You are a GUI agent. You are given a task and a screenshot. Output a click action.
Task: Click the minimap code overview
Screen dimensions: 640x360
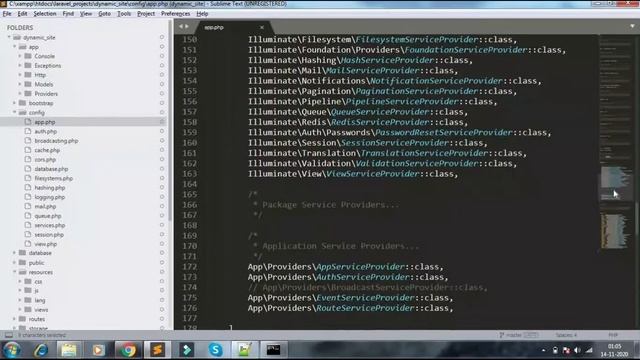click(x=616, y=143)
